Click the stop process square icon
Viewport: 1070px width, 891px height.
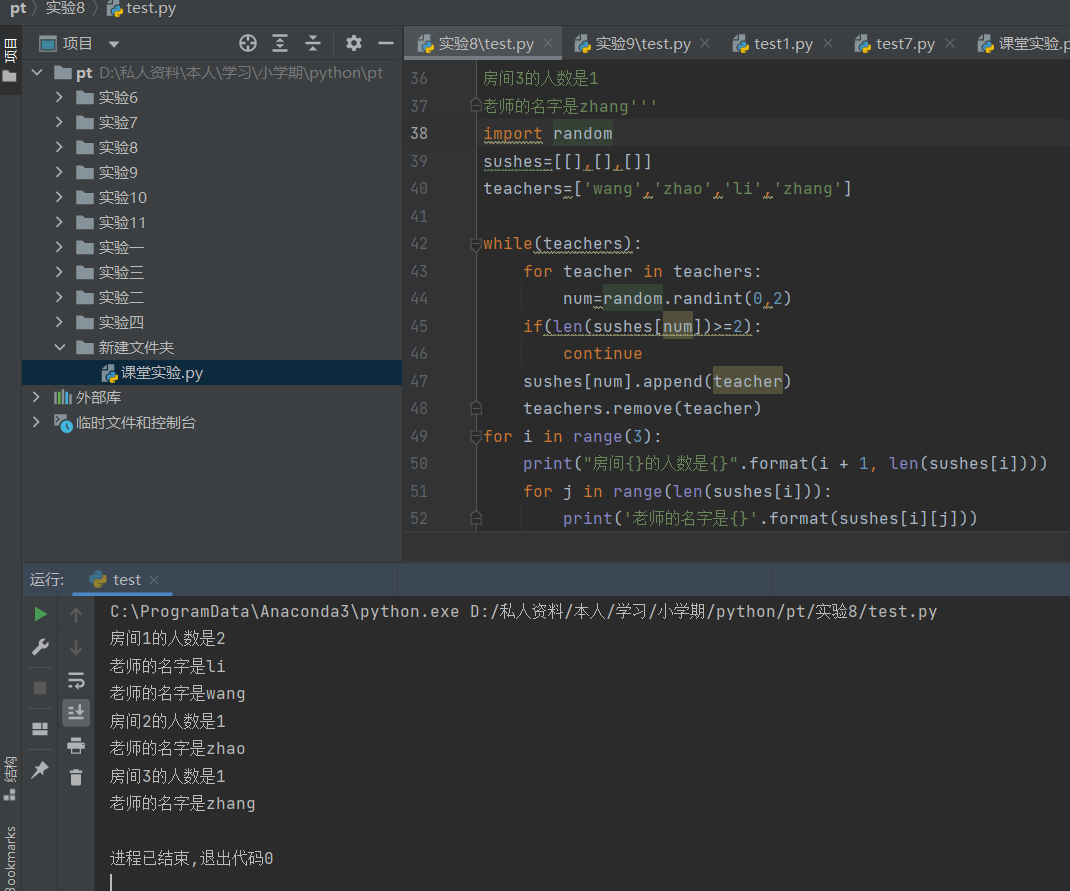pos(40,688)
